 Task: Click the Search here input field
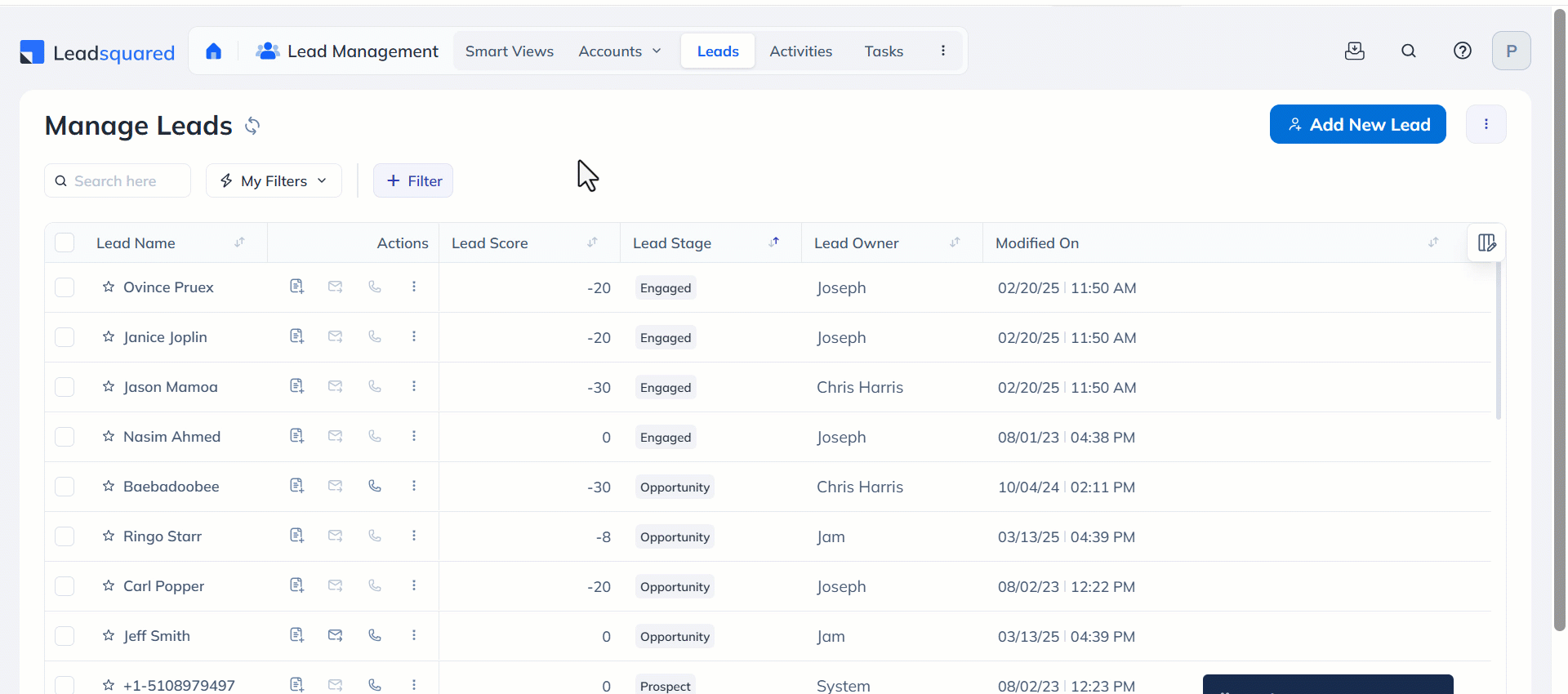pyautogui.click(x=118, y=180)
